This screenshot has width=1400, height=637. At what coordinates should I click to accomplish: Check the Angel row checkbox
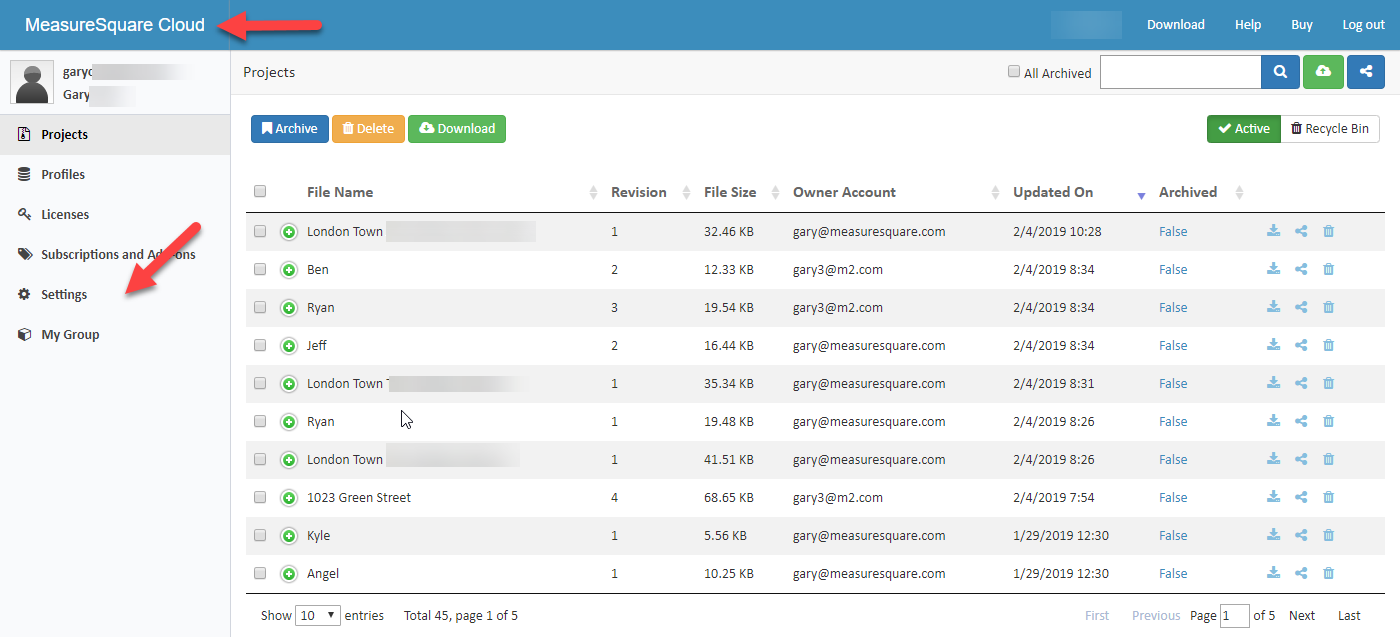(x=260, y=573)
